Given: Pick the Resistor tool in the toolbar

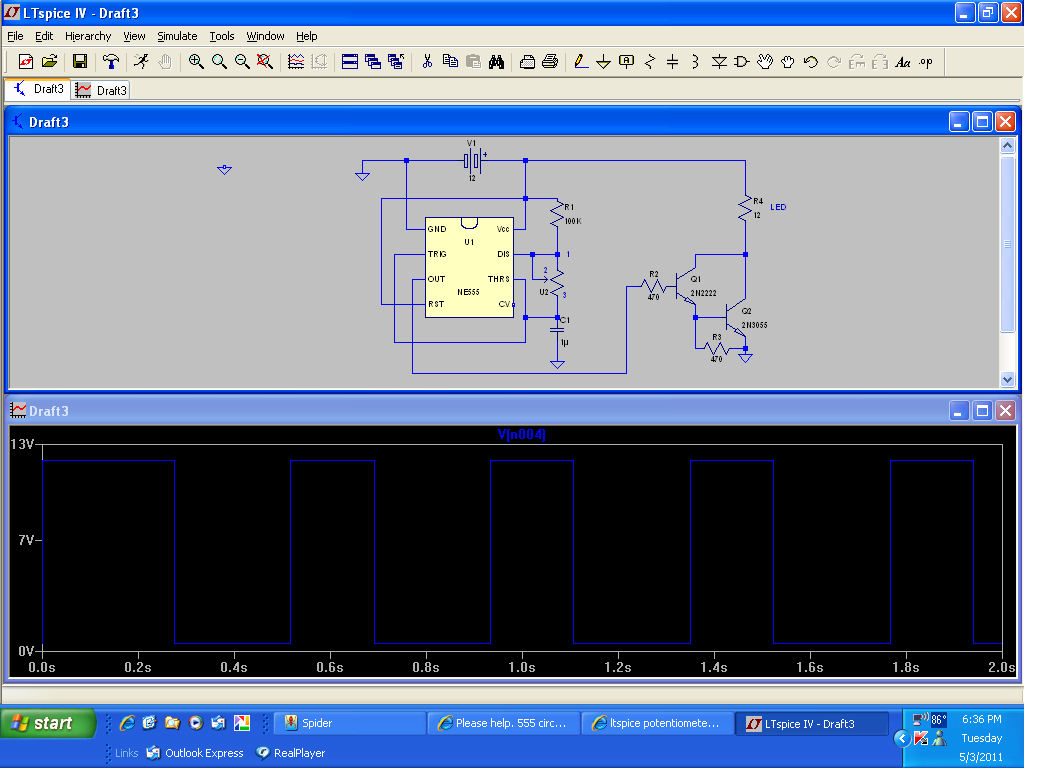Looking at the screenshot, I should coord(650,62).
